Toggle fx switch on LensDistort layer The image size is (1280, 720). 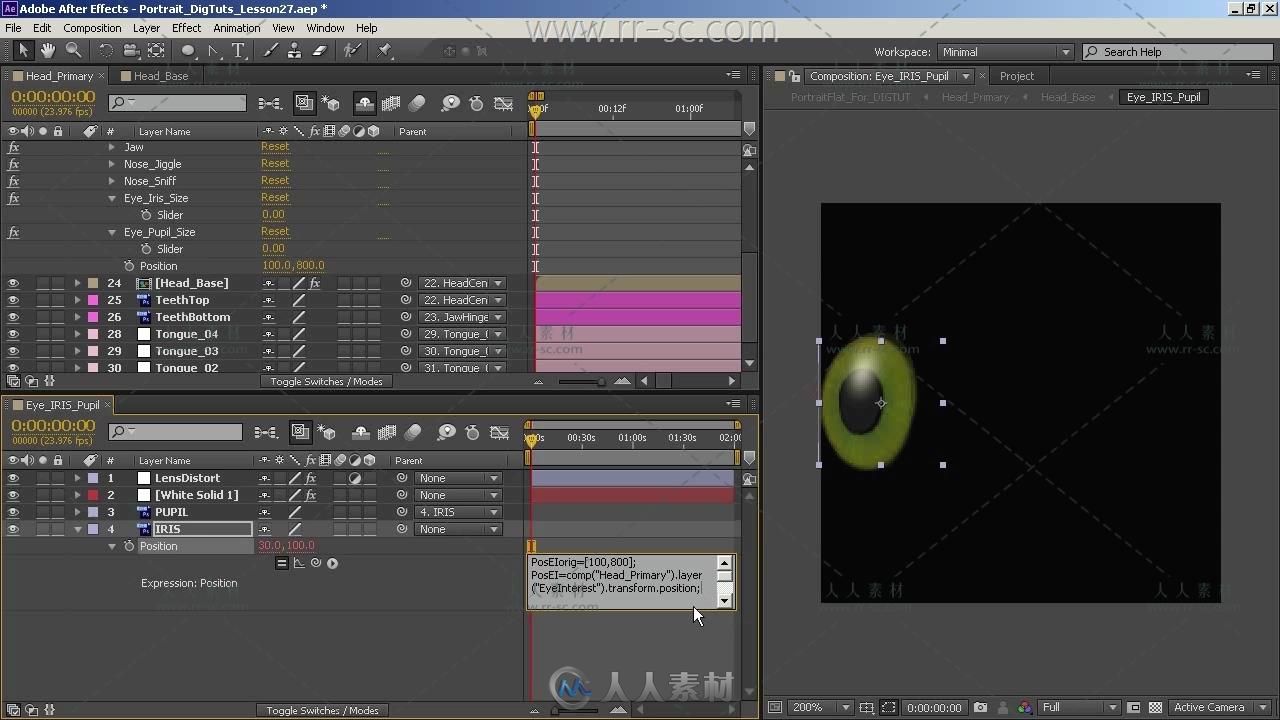point(311,478)
